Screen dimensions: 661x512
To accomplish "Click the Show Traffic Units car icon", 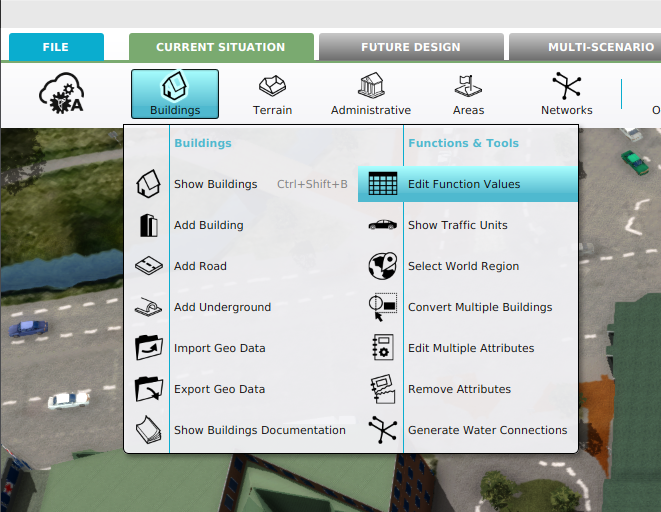I will click(382, 225).
